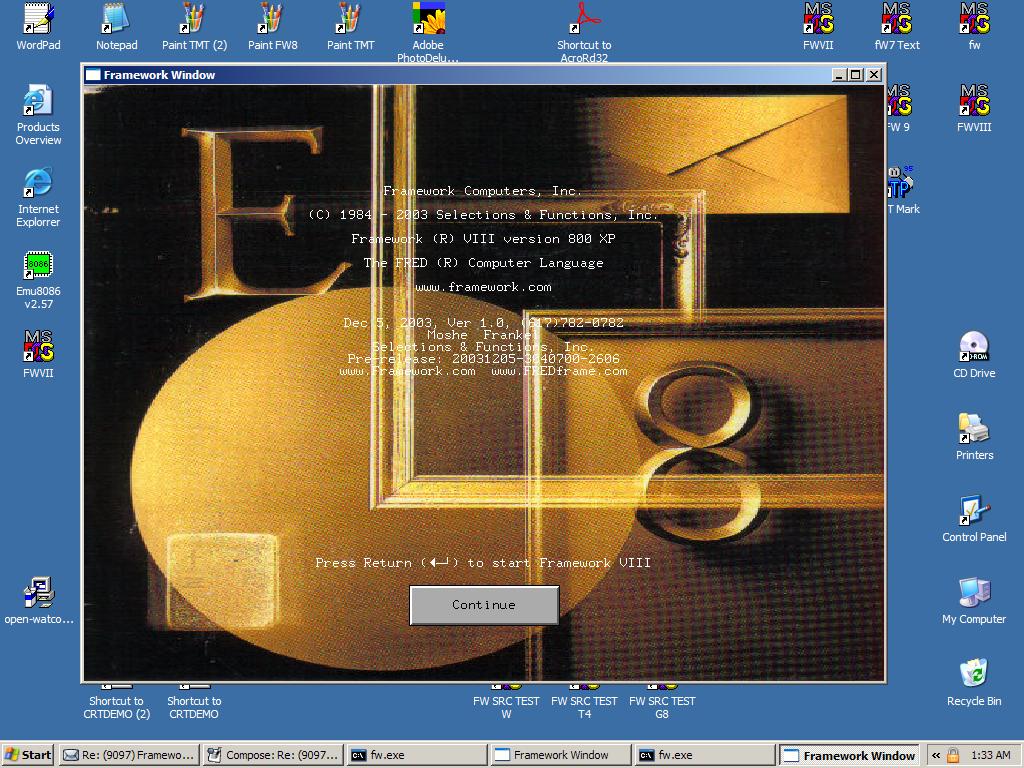Click the lock icon in the system tray

coord(953,756)
